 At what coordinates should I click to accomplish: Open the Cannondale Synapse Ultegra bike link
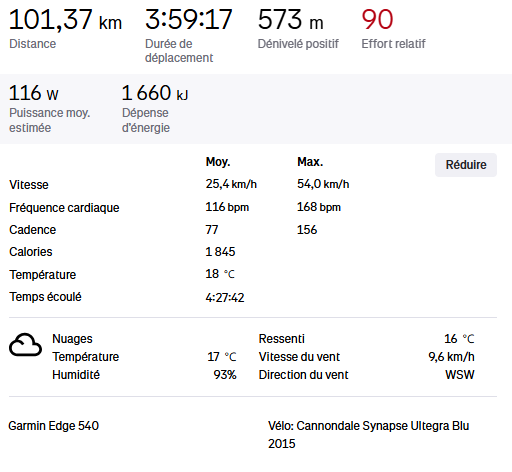368,434
